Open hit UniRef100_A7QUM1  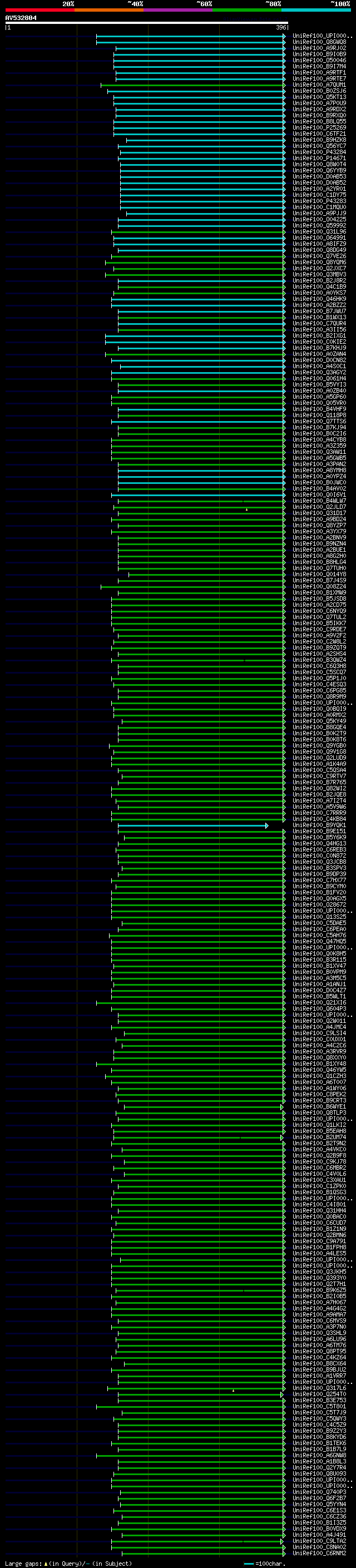pos(319,85)
